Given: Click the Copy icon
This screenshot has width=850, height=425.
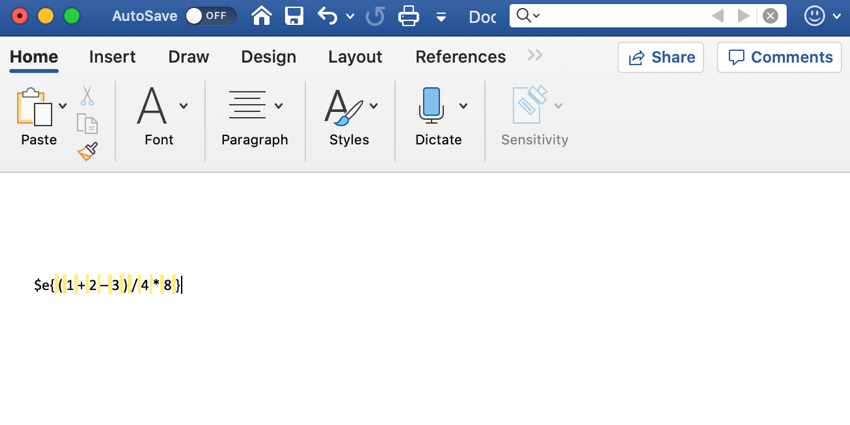Looking at the screenshot, I should (x=87, y=124).
